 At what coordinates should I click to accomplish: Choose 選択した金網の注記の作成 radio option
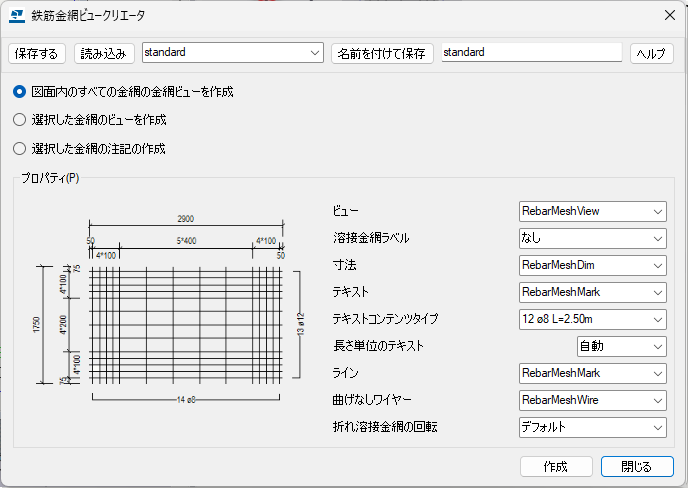click(x=20, y=149)
